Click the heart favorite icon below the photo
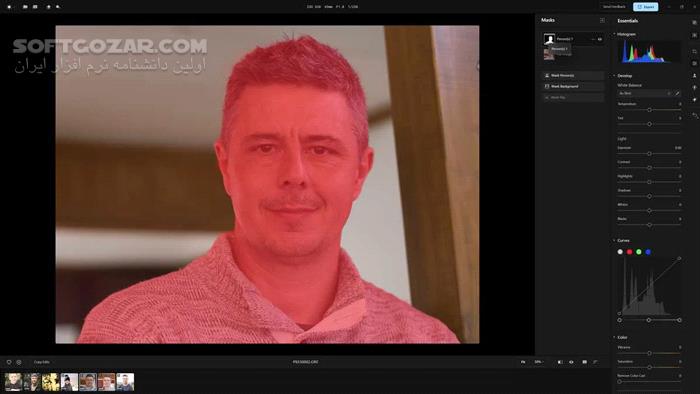This screenshot has width=700, height=394. (9, 362)
